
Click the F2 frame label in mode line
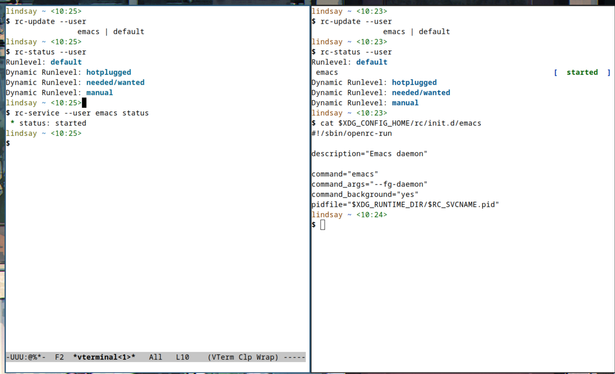(59, 357)
